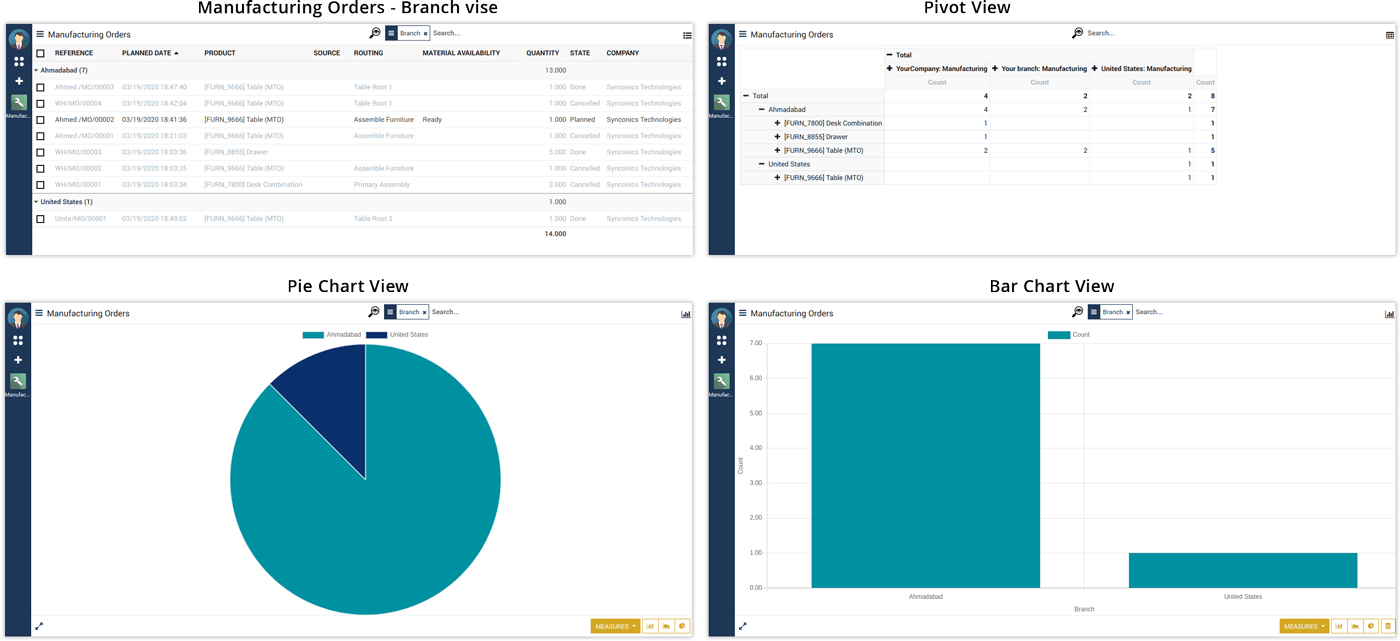Select the checkbox for Unite/MO/00001
1400x641 pixels.
[40, 219]
